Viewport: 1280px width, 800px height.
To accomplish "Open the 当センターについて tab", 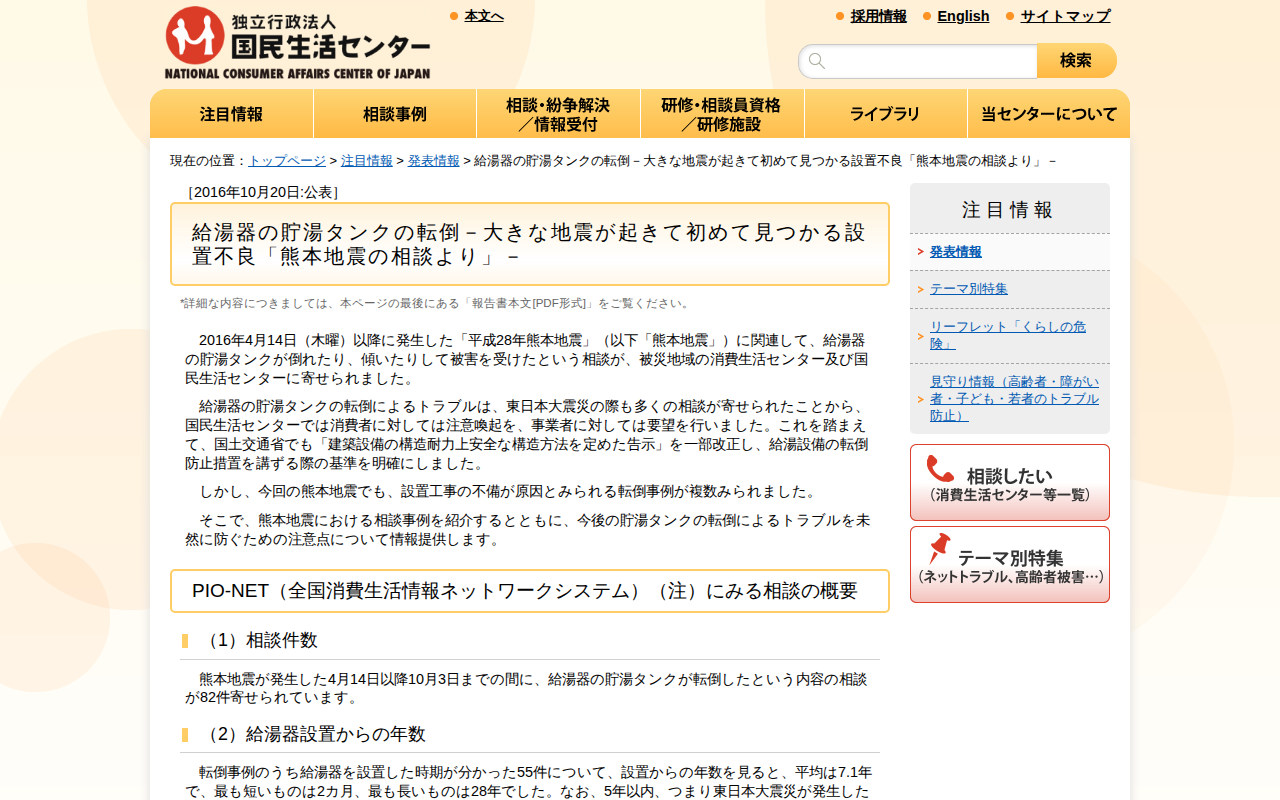I will tap(1048, 113).
